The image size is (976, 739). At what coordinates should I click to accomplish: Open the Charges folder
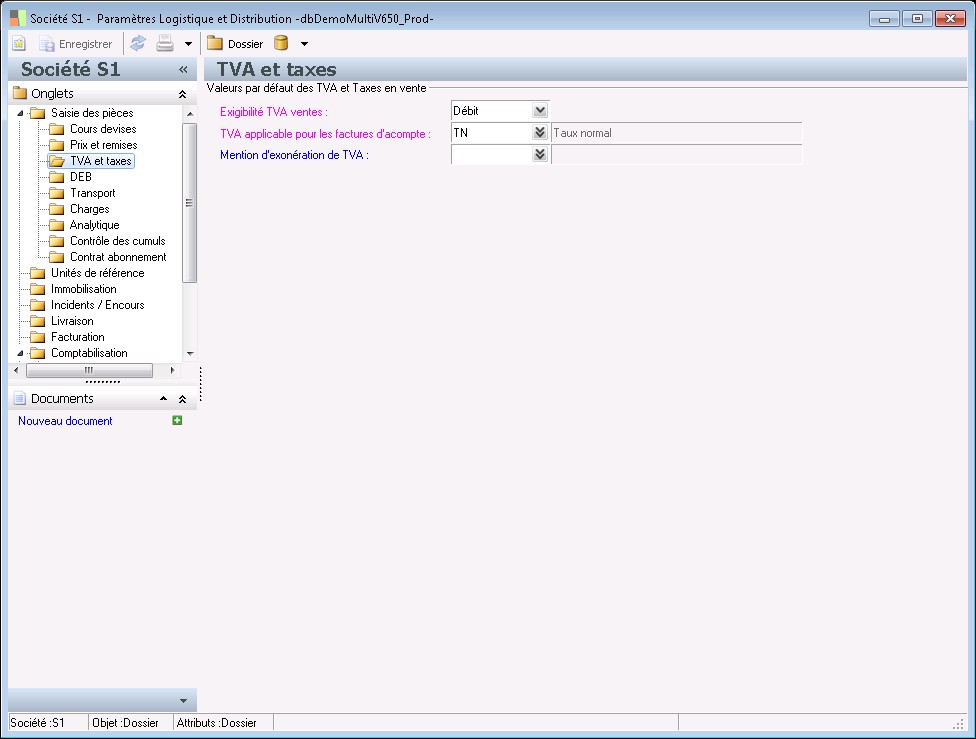click(x=79, y=209)
